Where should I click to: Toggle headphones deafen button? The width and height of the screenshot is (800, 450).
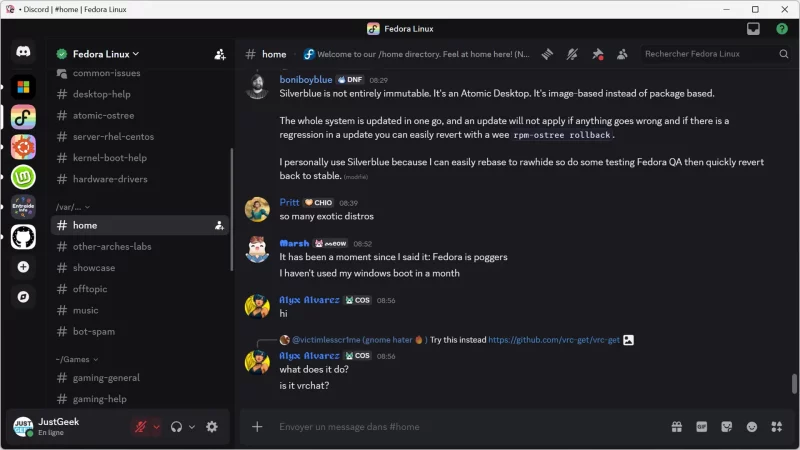[176, 427]
